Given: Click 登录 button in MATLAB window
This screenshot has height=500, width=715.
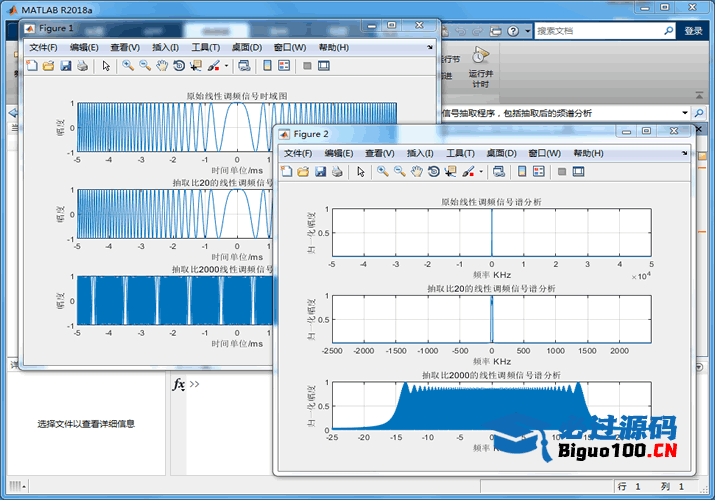Looking at the screenshot, I should [693, 31].
